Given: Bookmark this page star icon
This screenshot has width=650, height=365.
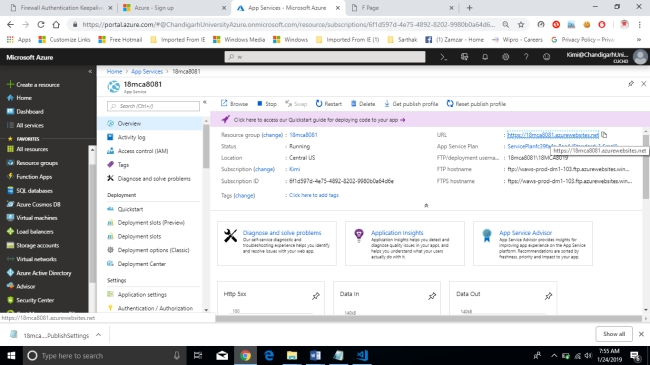Looking at the screenshot, I should (521, 24).
